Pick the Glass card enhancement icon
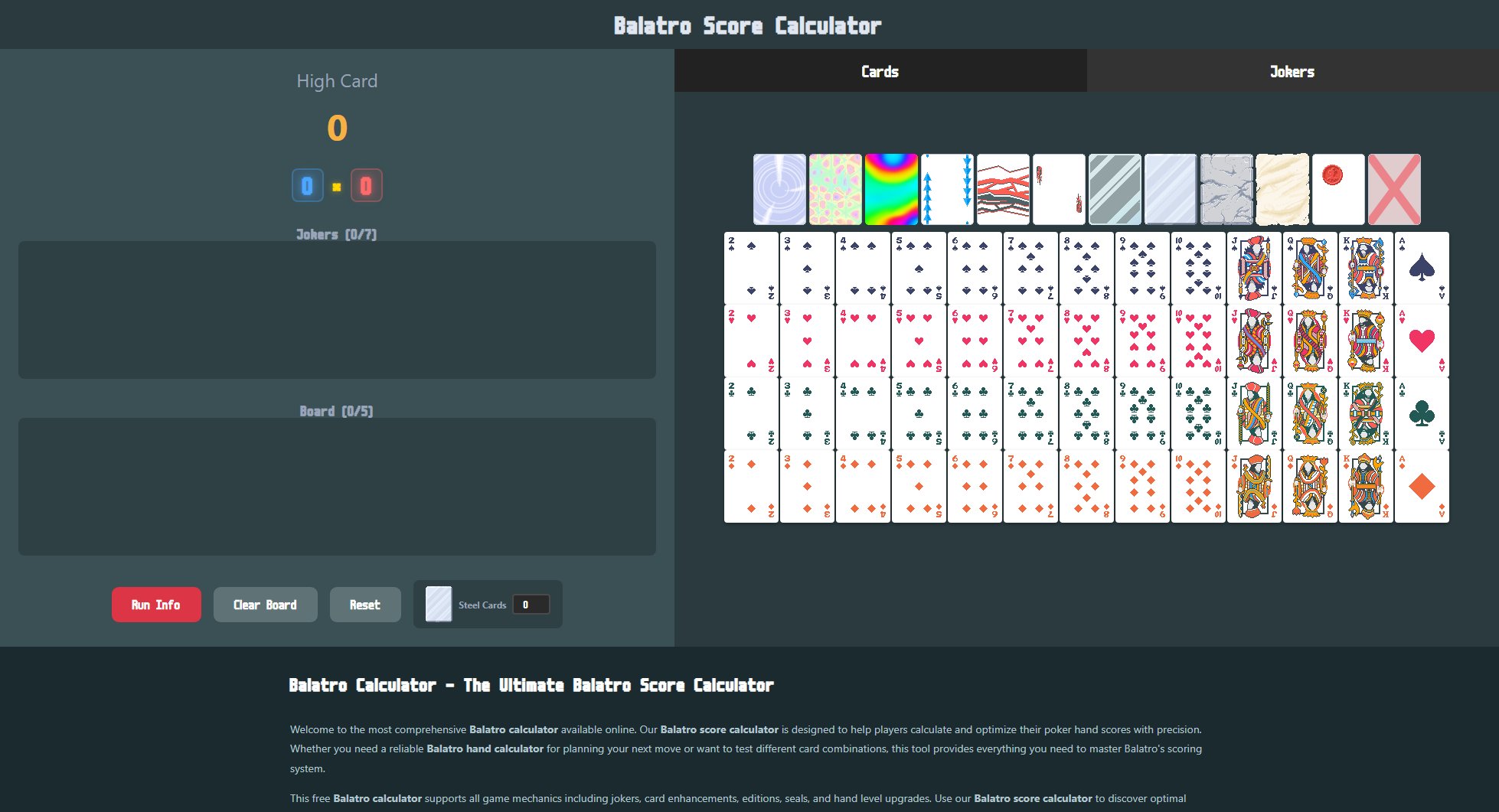The width and height of the screenshot is (1499, 812). 1115,189
